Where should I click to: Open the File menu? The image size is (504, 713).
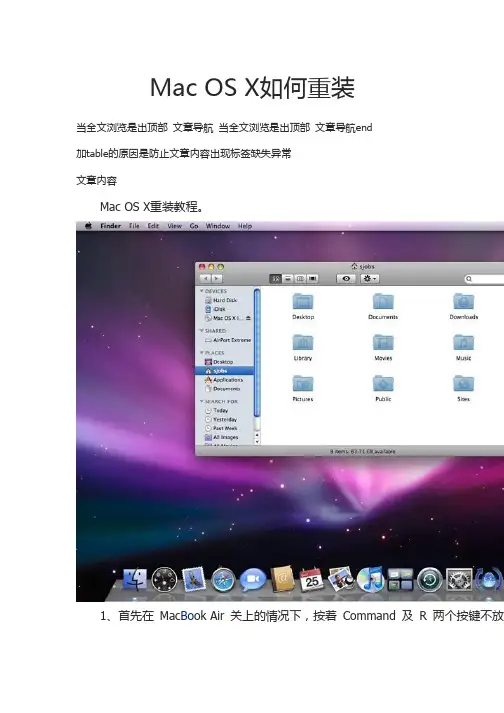pyautogui.click(x=134, y=226)
